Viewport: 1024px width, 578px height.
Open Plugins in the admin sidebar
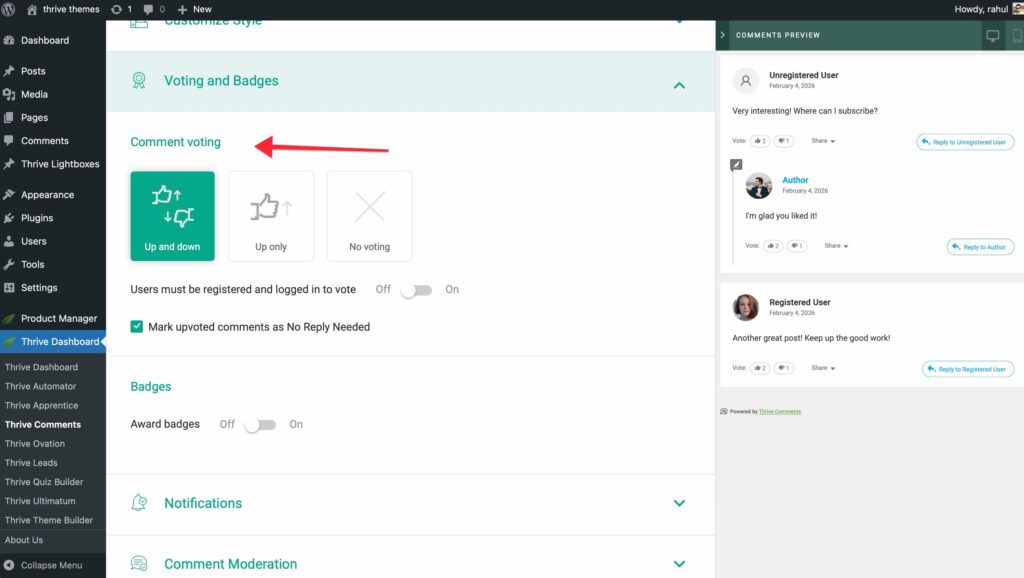click(37, 218)
